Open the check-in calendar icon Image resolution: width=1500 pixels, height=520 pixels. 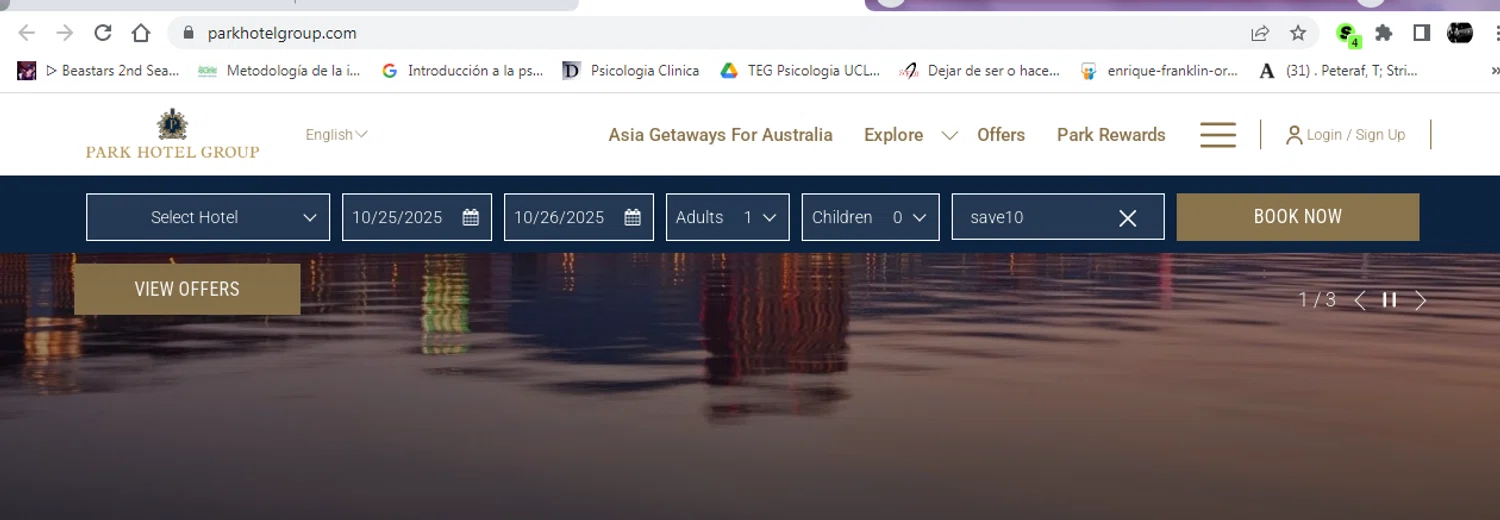coord(471,217)
